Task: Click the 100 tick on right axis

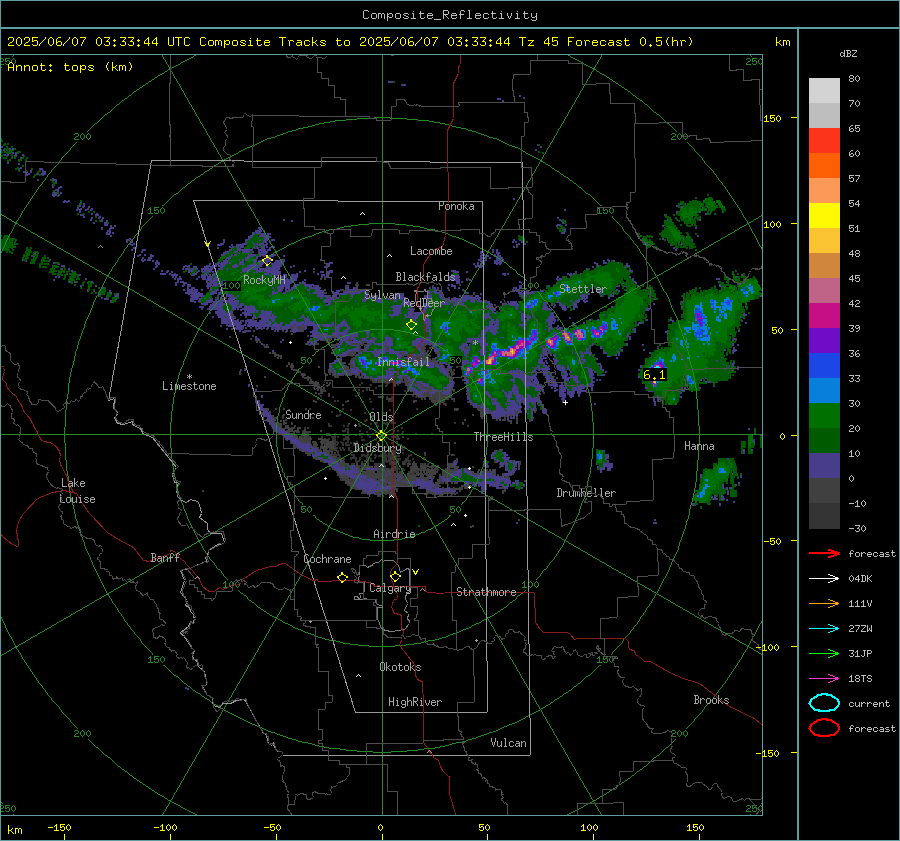Action: 772,224
